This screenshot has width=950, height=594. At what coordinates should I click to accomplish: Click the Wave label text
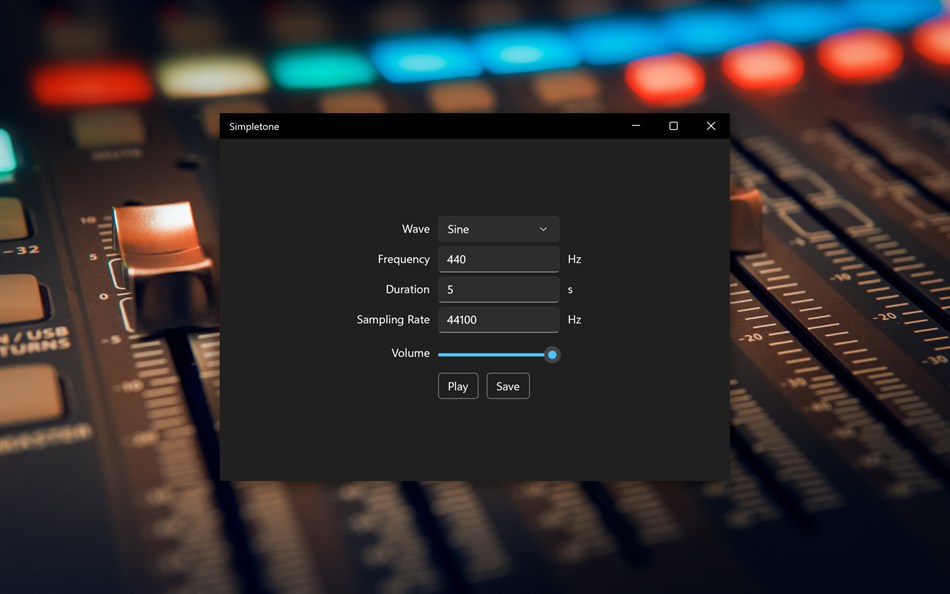[x=416, y=229]
